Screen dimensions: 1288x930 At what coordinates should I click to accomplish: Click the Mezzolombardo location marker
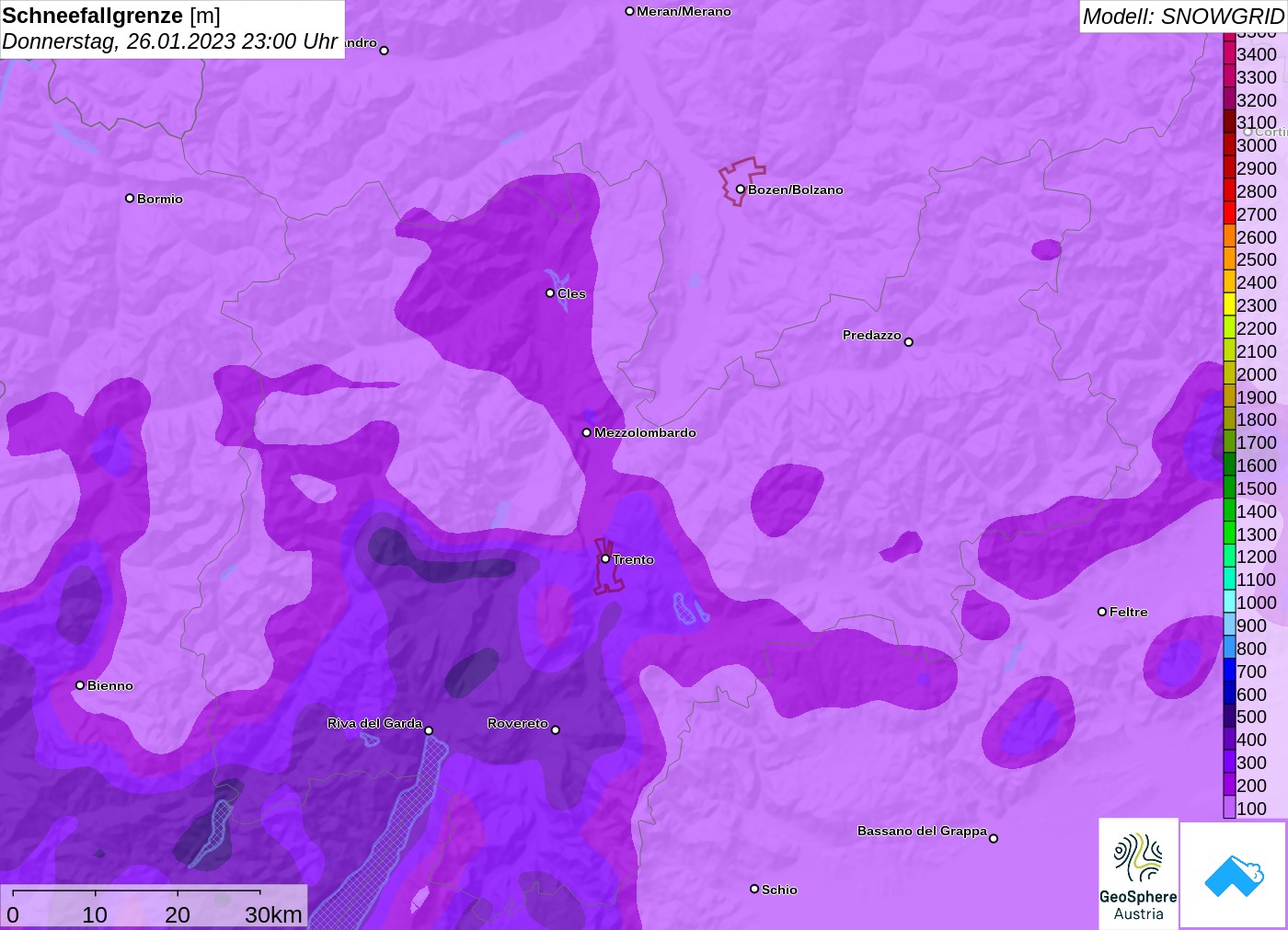click(x=587, y=432)
